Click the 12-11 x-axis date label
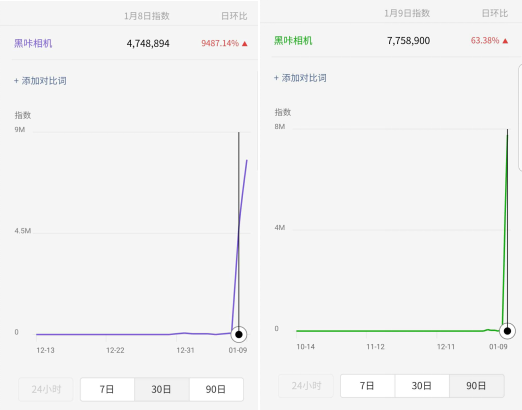The image size is (522, 410). (x=446, y=347)
